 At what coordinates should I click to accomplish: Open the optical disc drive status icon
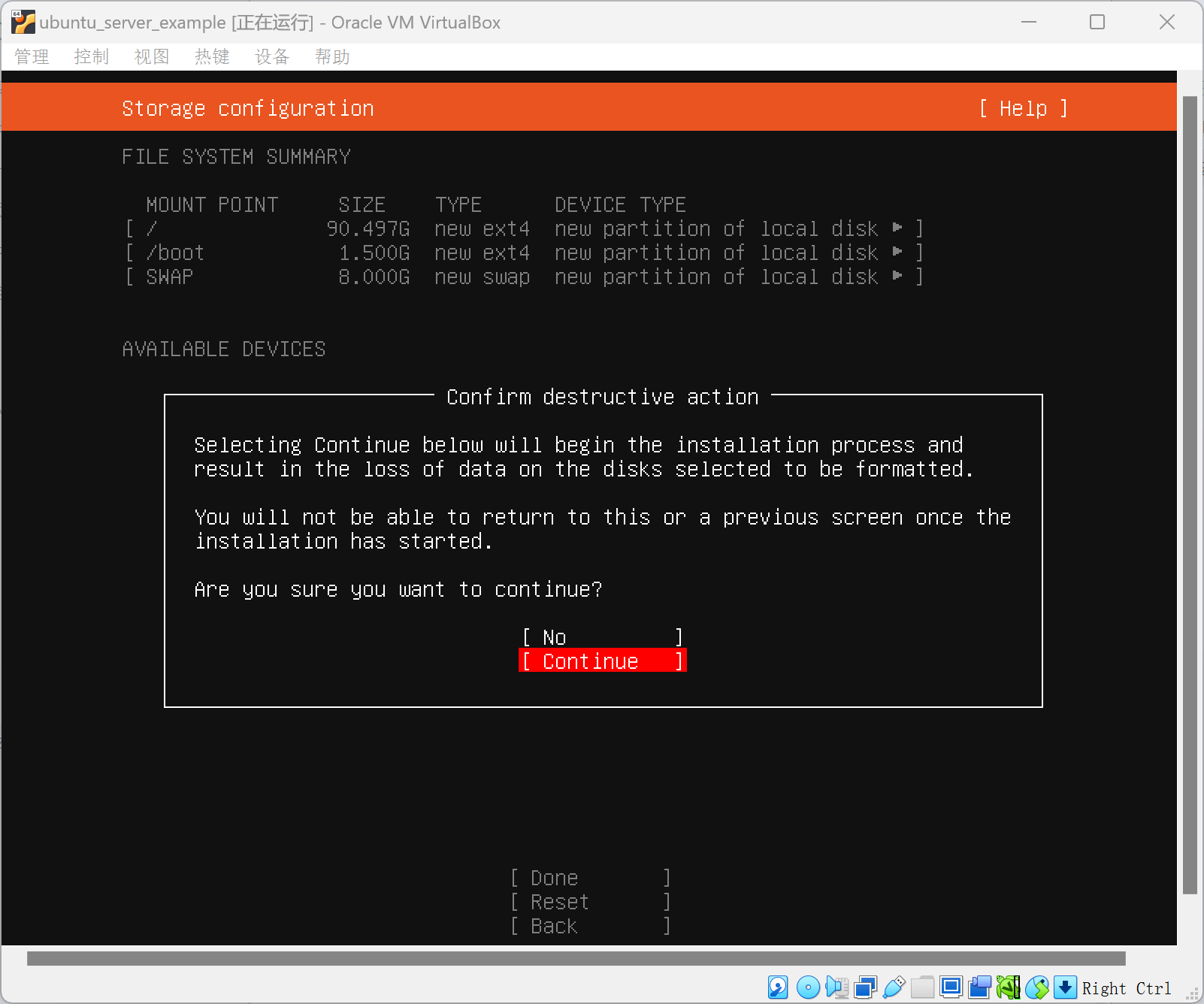coord(808,987)
